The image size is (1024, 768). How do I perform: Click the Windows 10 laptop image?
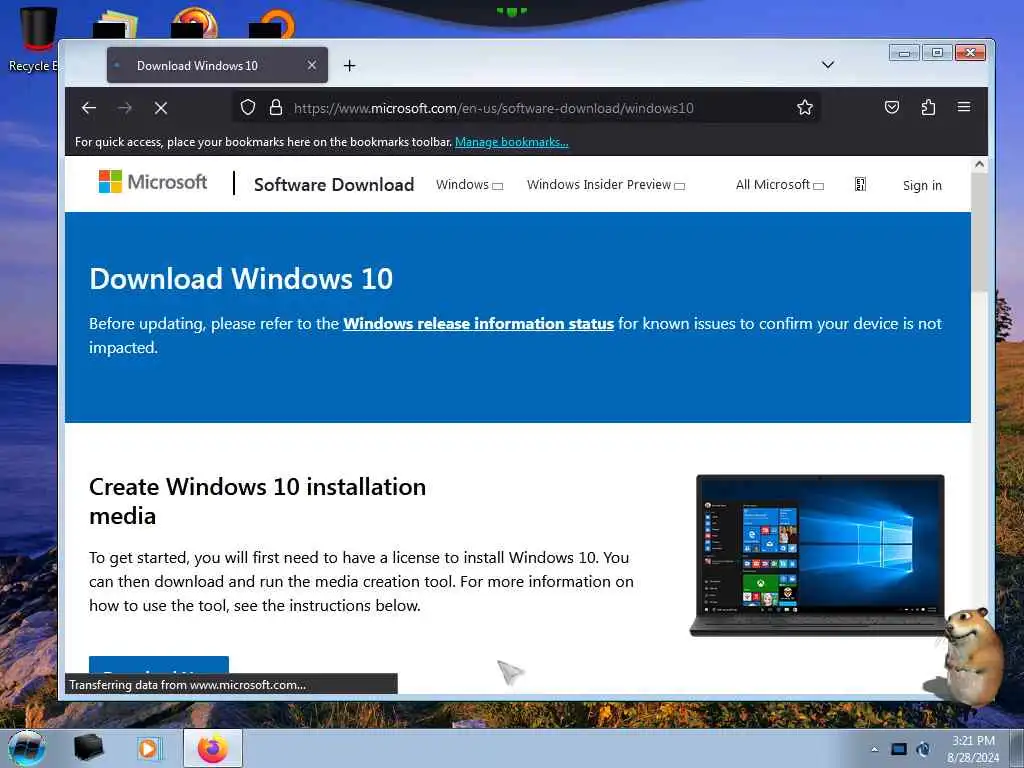click(820, 555)
